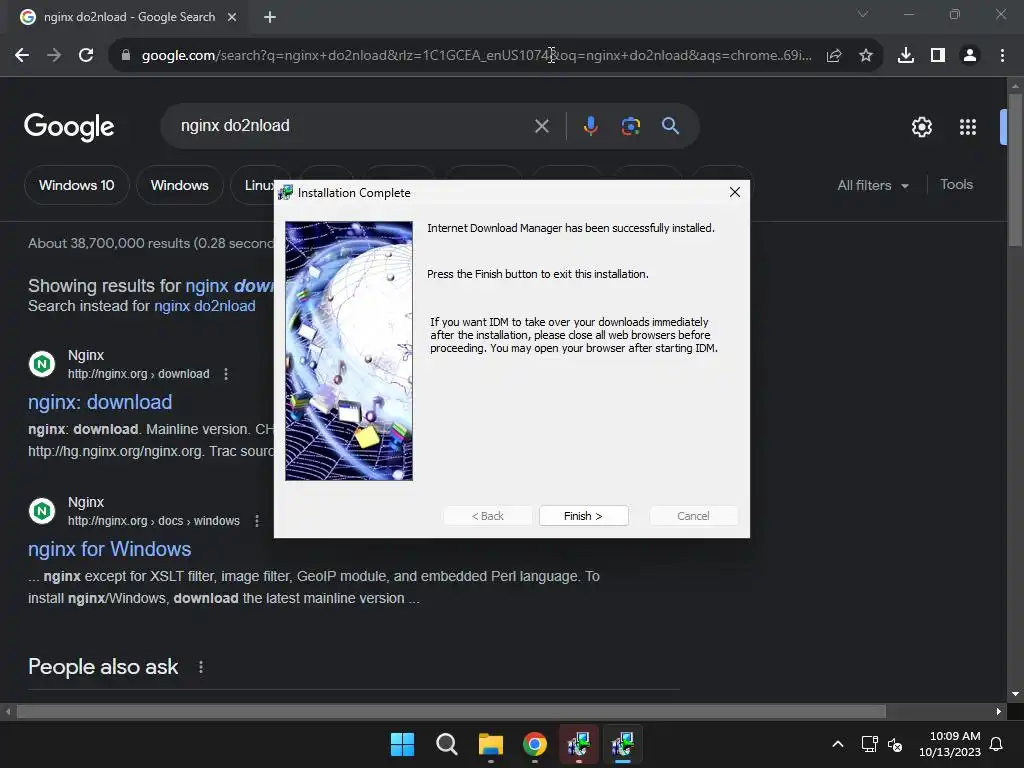Bookmark this page with the star icon
Screen dimensions: 1024x768
pos(866,56)
